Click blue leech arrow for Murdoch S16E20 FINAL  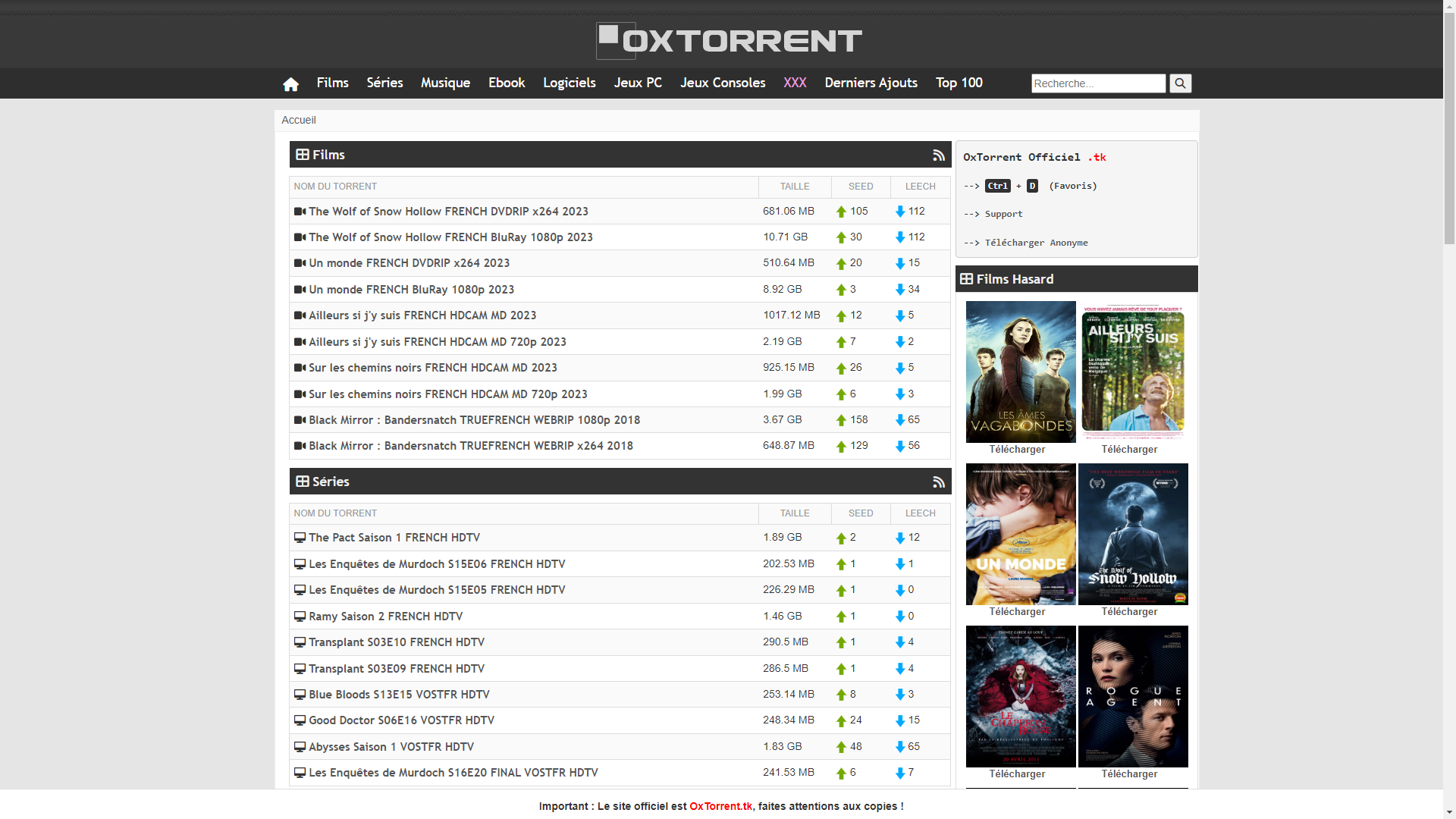[900, 773]
